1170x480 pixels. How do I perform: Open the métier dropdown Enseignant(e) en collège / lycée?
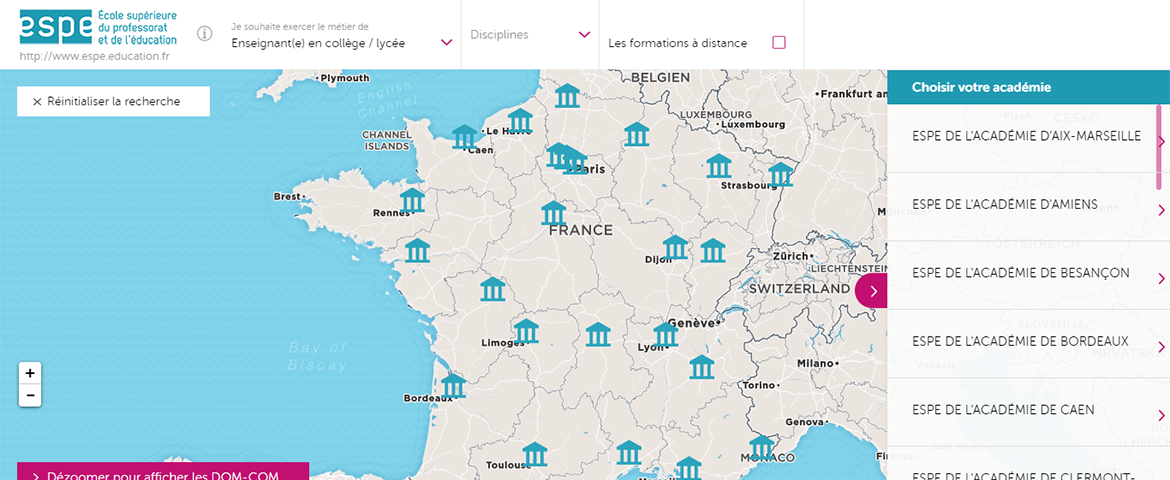coord(342,43)
